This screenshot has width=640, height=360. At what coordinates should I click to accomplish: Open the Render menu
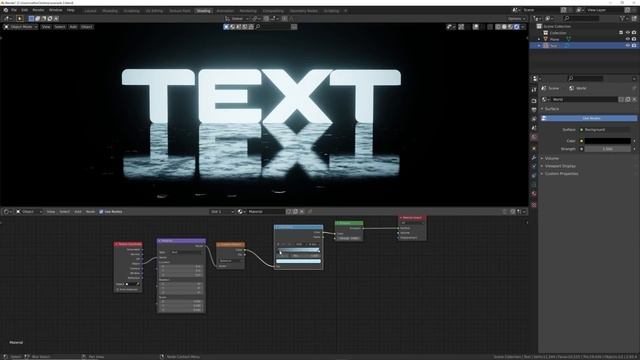[38, 10]
